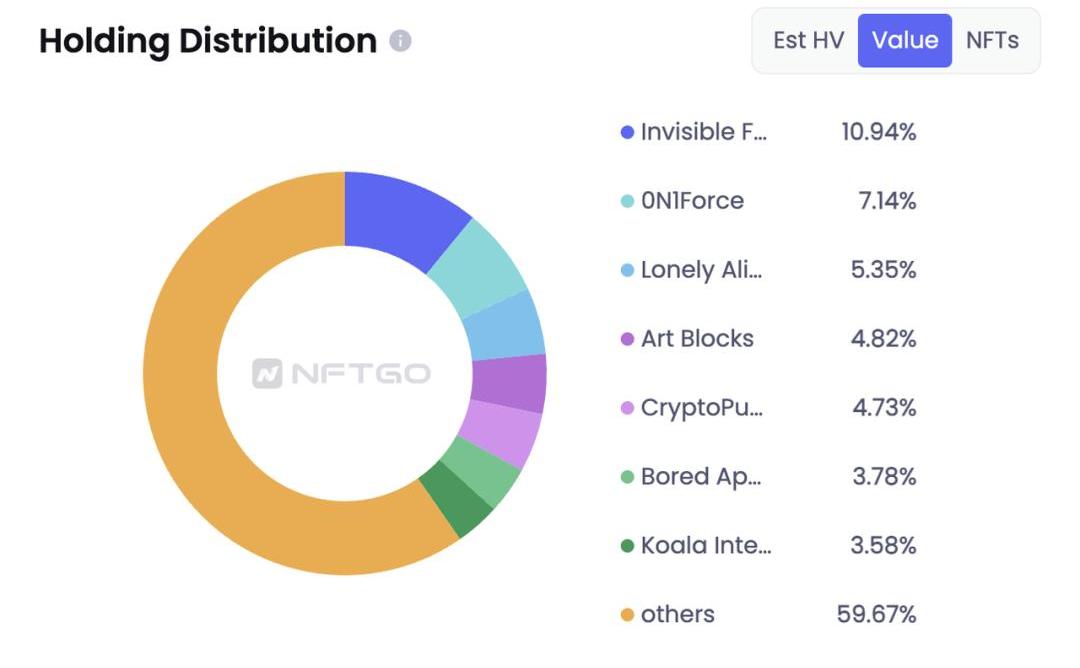Click the 0N1Force teal legend dot
1080x668 pixels.
[627, 201]
